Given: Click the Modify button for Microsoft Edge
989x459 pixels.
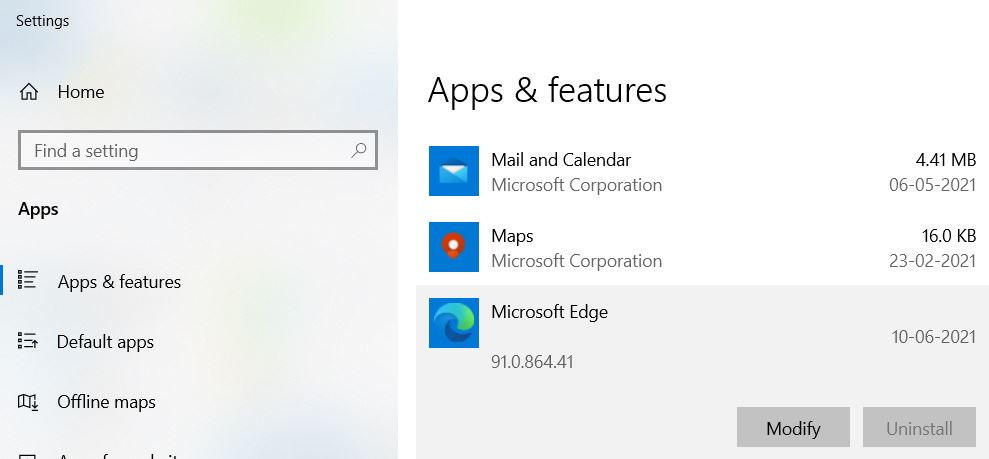Looking at the screenshot, I should tap(793, 428).
